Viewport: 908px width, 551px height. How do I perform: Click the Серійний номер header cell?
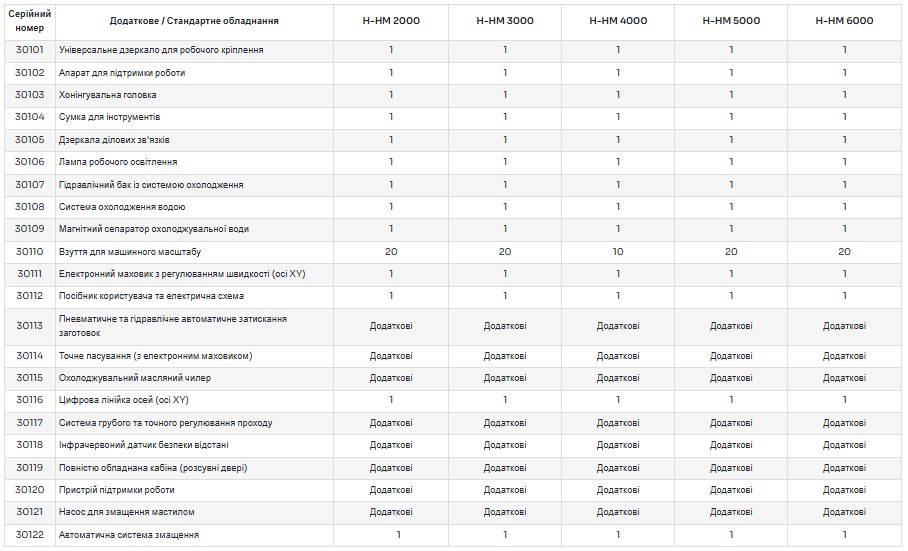click(30, 20)
